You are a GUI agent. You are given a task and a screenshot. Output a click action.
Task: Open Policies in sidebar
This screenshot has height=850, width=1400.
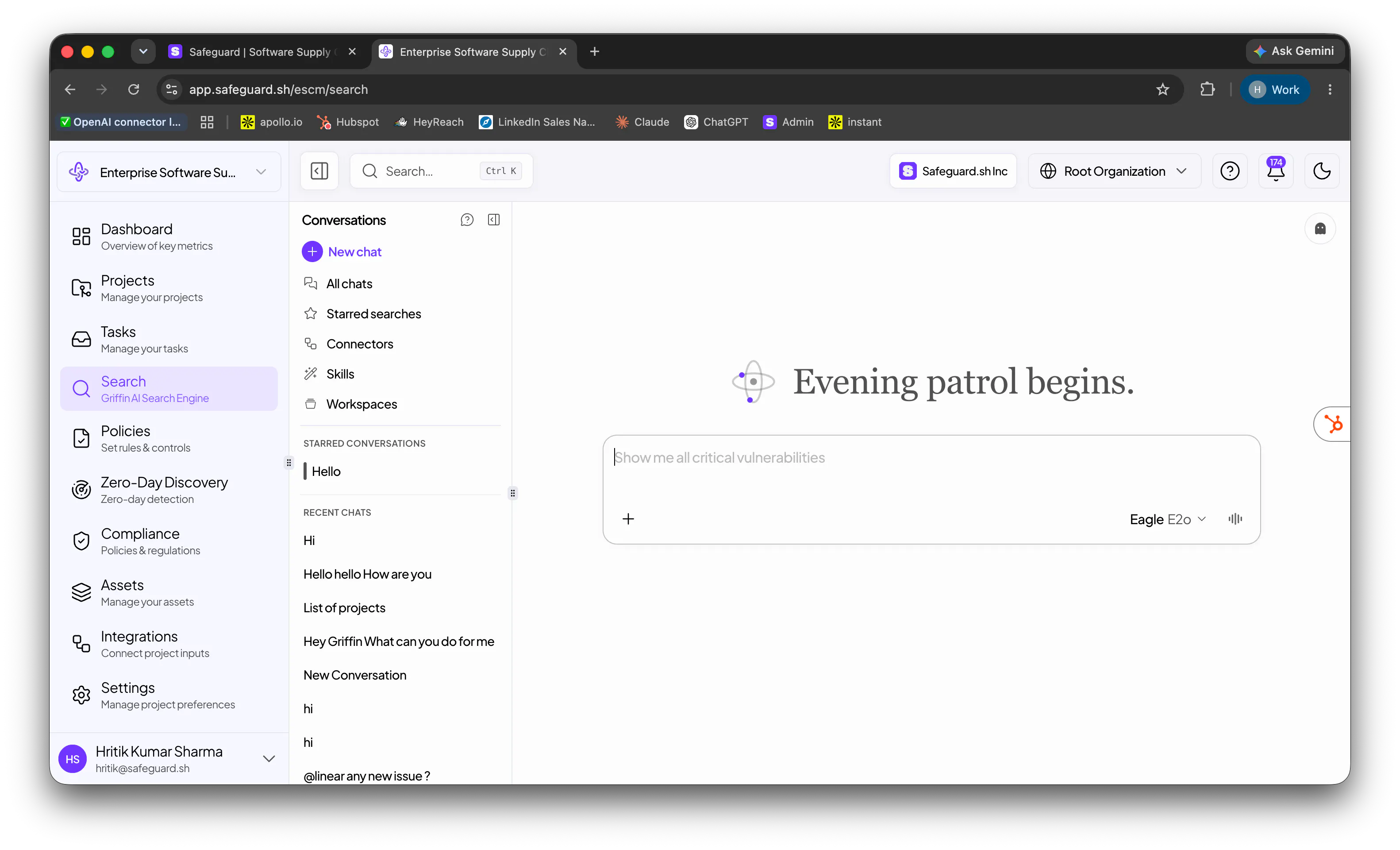click(169, 438)
